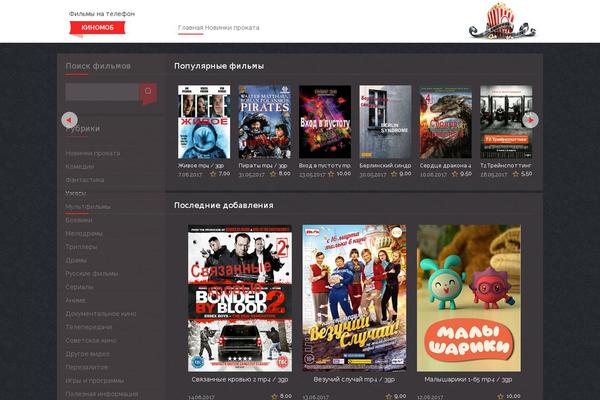Click the popcorn film reel image
The height and width of the screenshot is (400, 600).
(x=502, y=21)
